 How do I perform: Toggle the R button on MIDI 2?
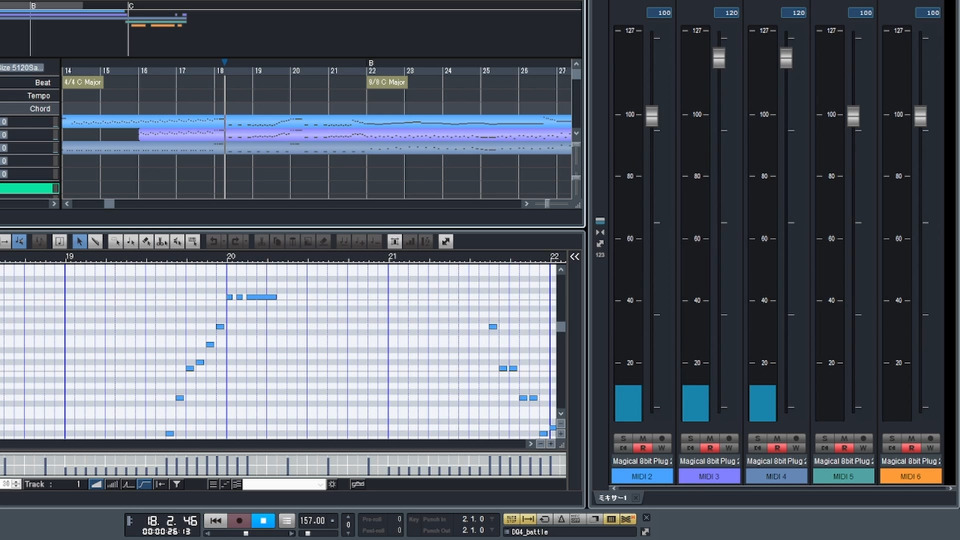click(642, 448)
